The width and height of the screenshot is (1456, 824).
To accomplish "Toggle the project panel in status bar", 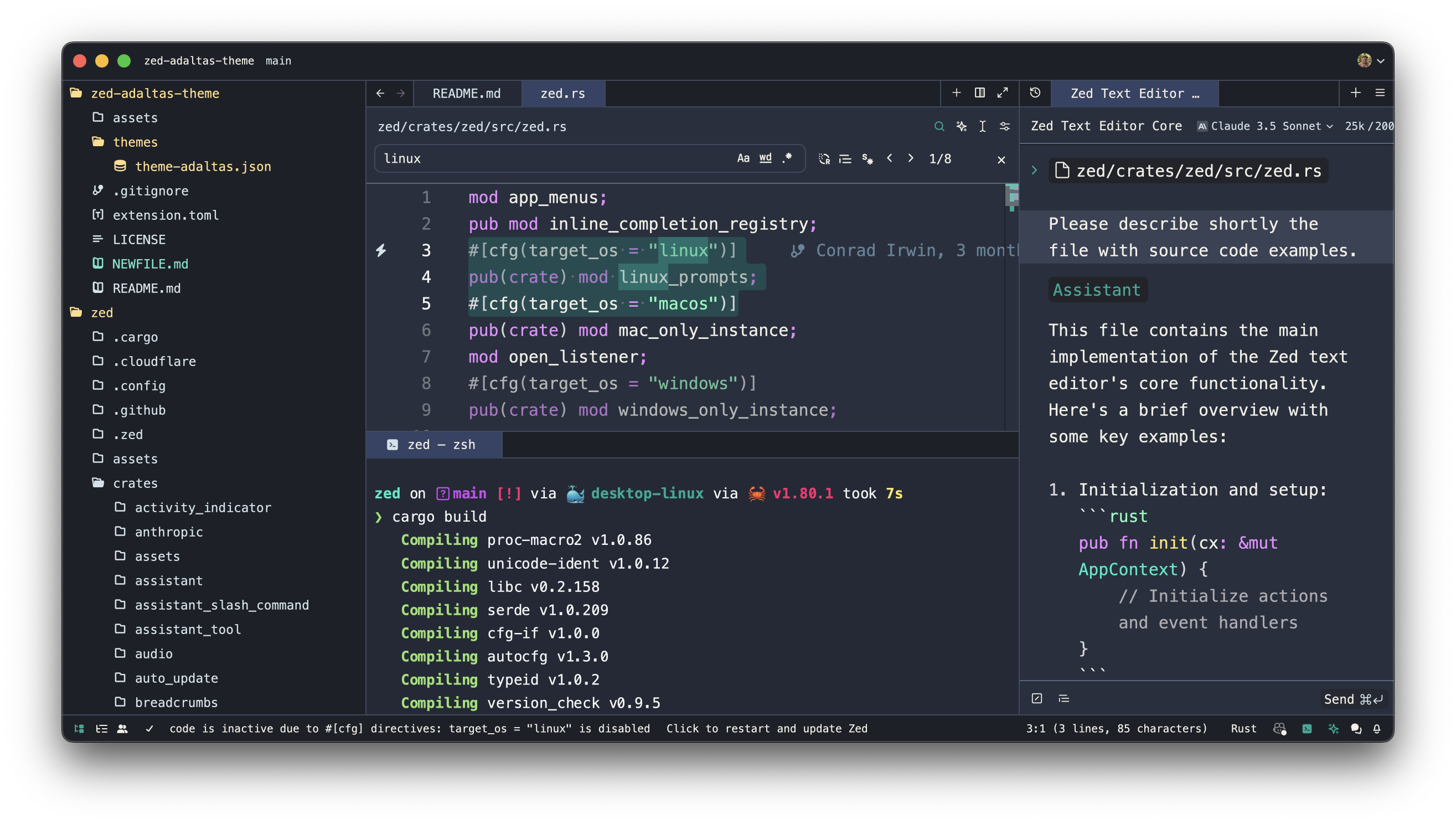I will pyautogui.click(x=79, y=728).
